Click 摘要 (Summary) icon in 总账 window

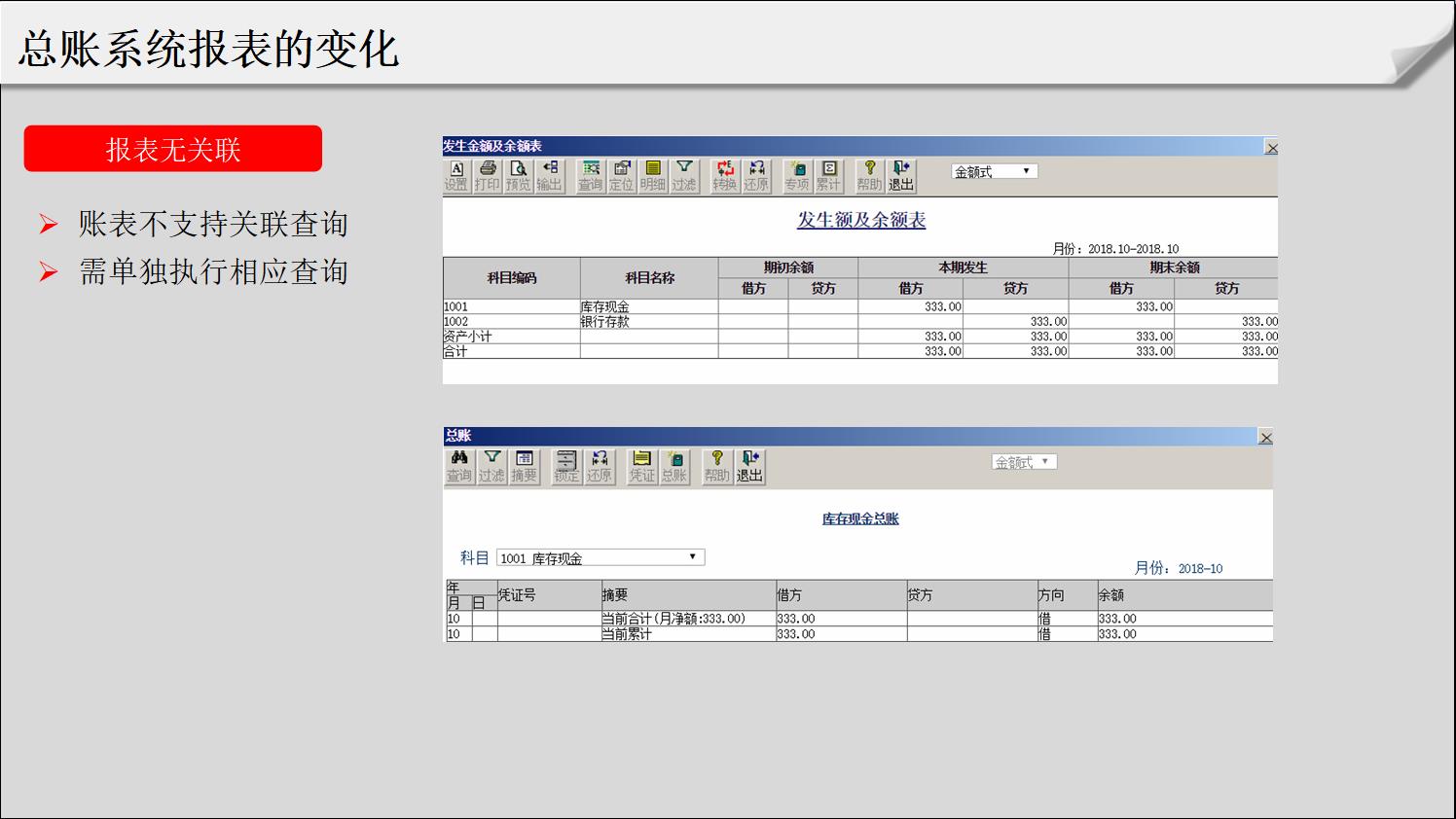click(524, 467)
